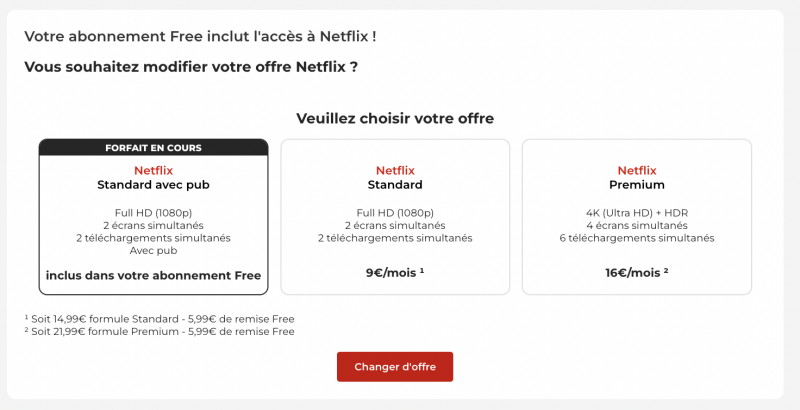Click the 21,99€ formule Premium footnote
The width and height of the screenshot is (800, 410).
tap(160, 331)
